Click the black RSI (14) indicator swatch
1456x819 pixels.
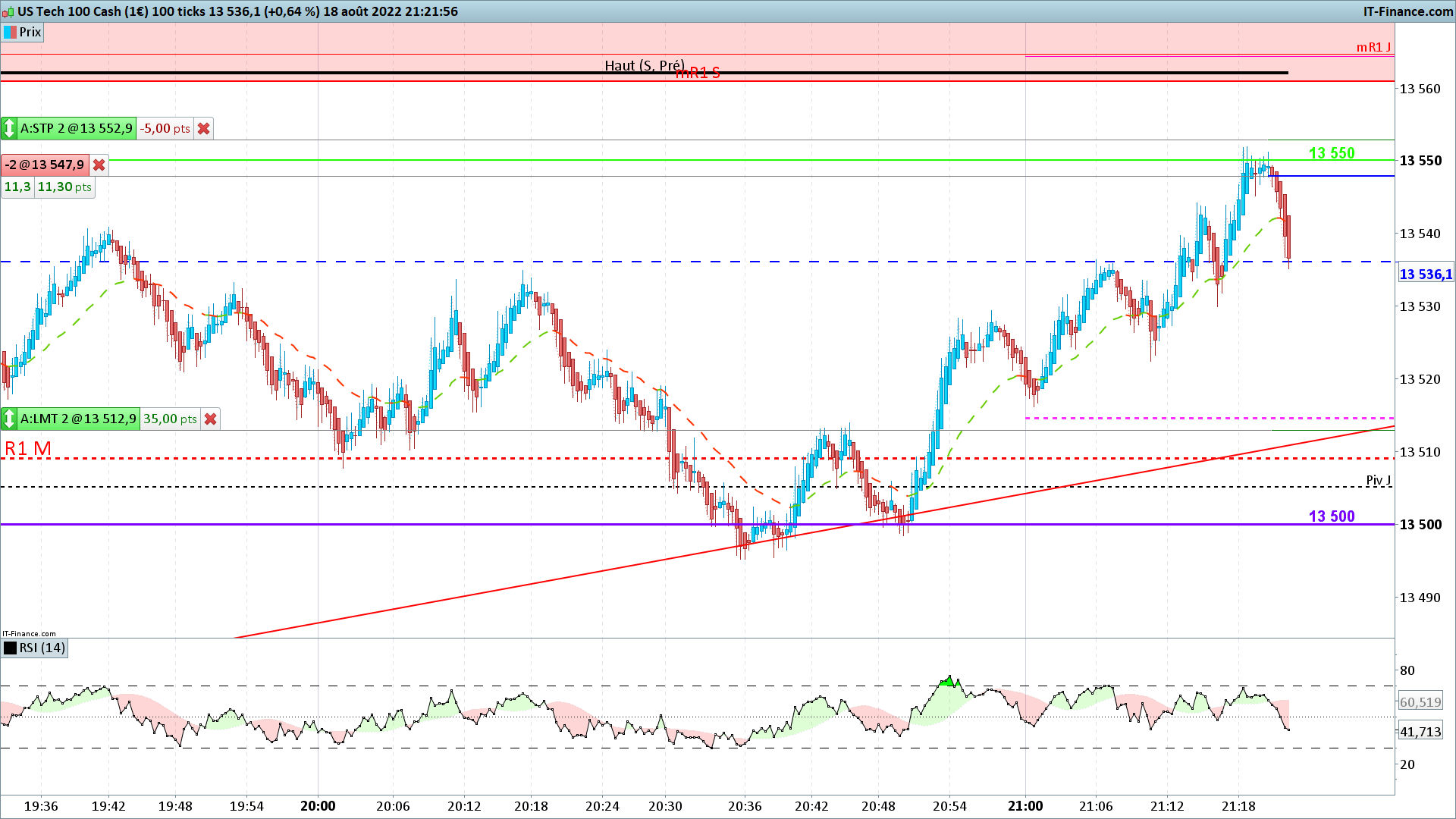(x=10, y=648)
